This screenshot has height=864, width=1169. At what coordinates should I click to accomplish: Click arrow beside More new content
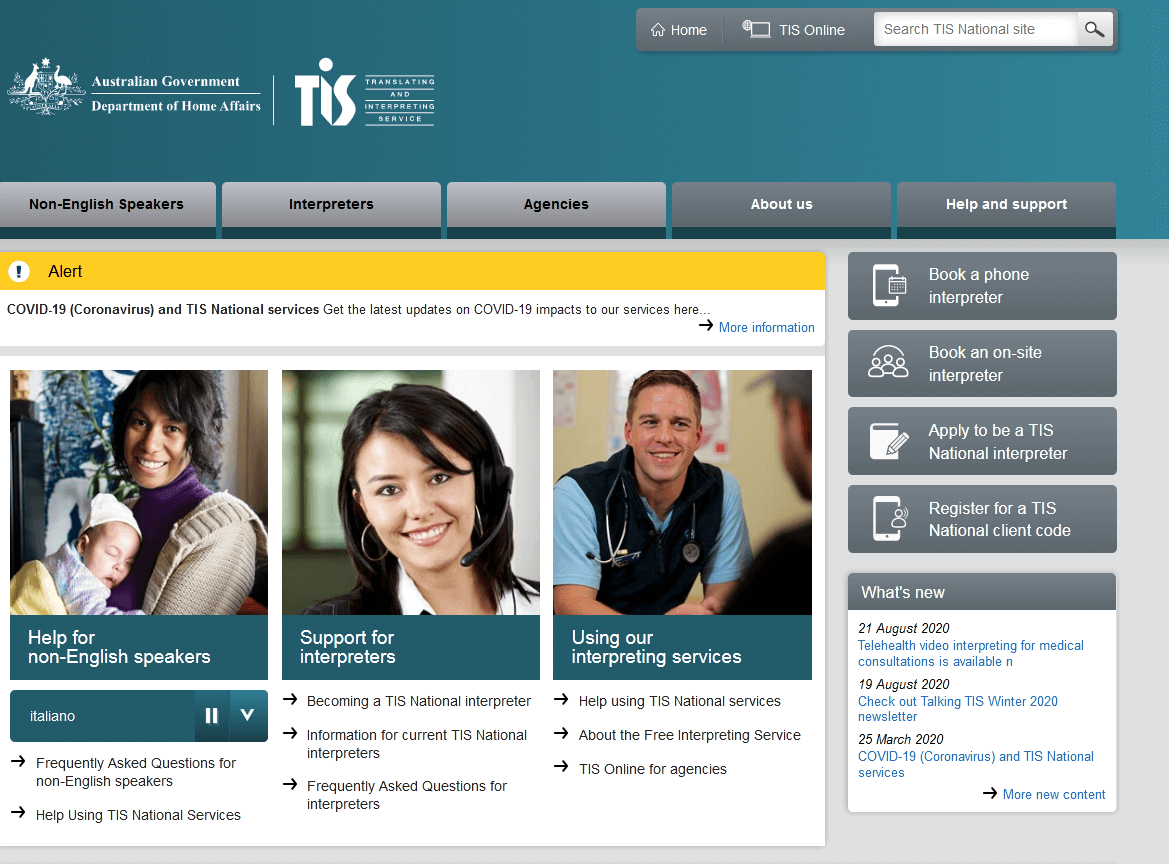tap(989, 793)
